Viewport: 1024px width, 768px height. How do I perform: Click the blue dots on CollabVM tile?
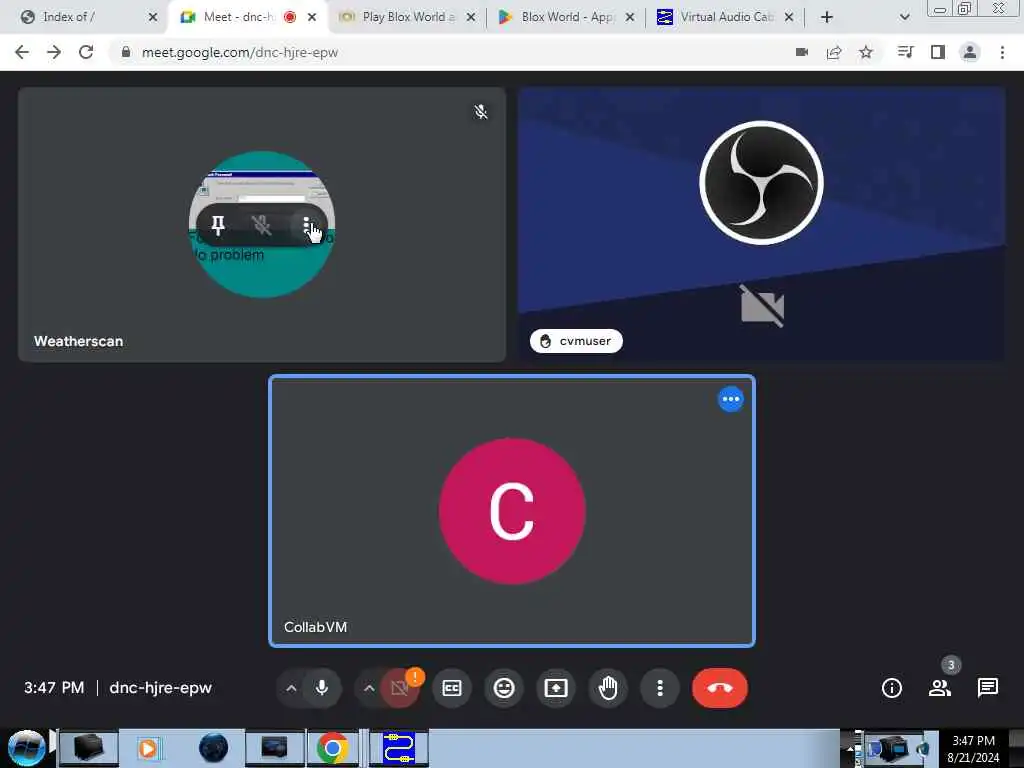click(730, 399)
